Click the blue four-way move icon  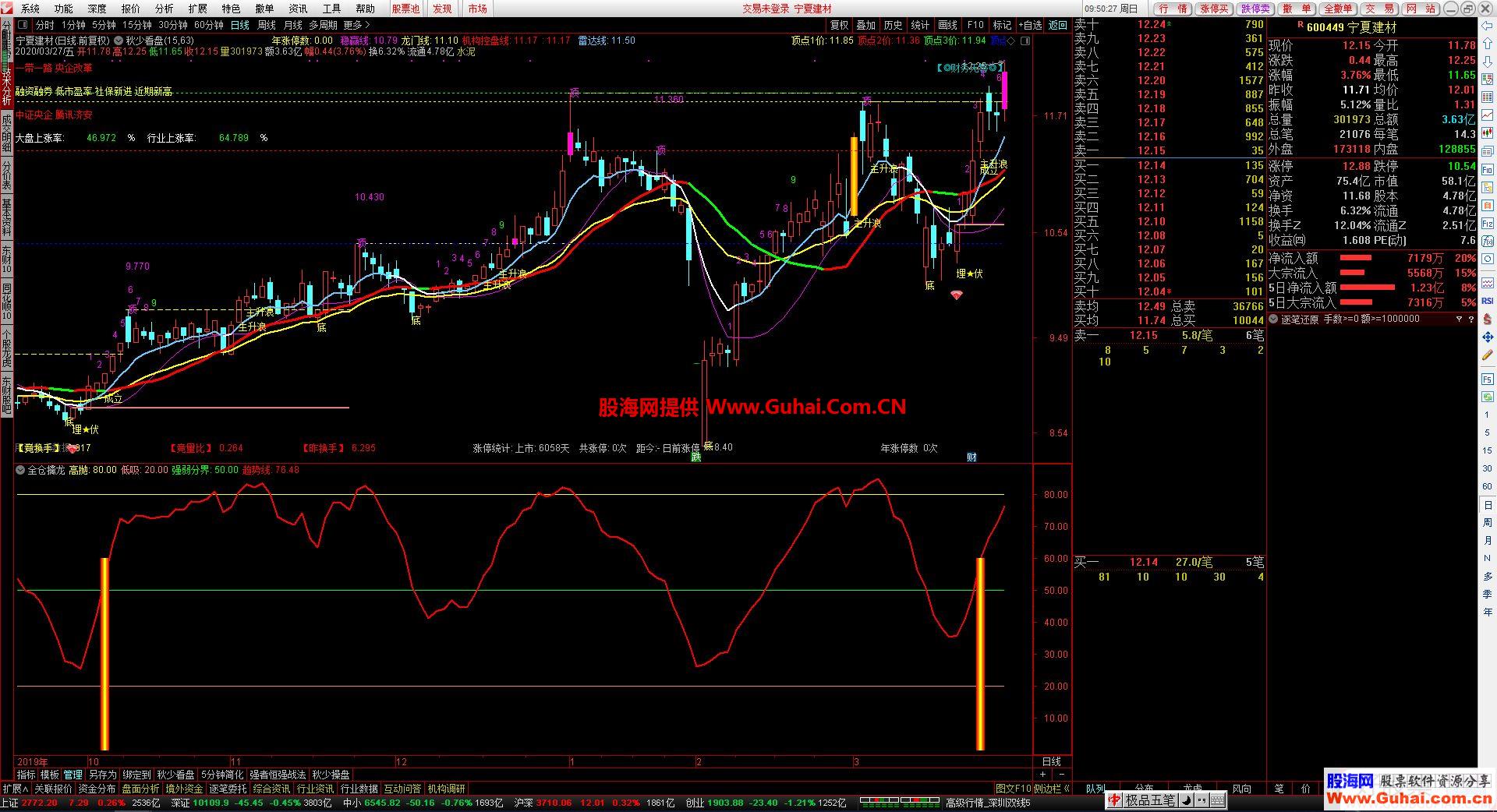click(x=1488, y=337)
